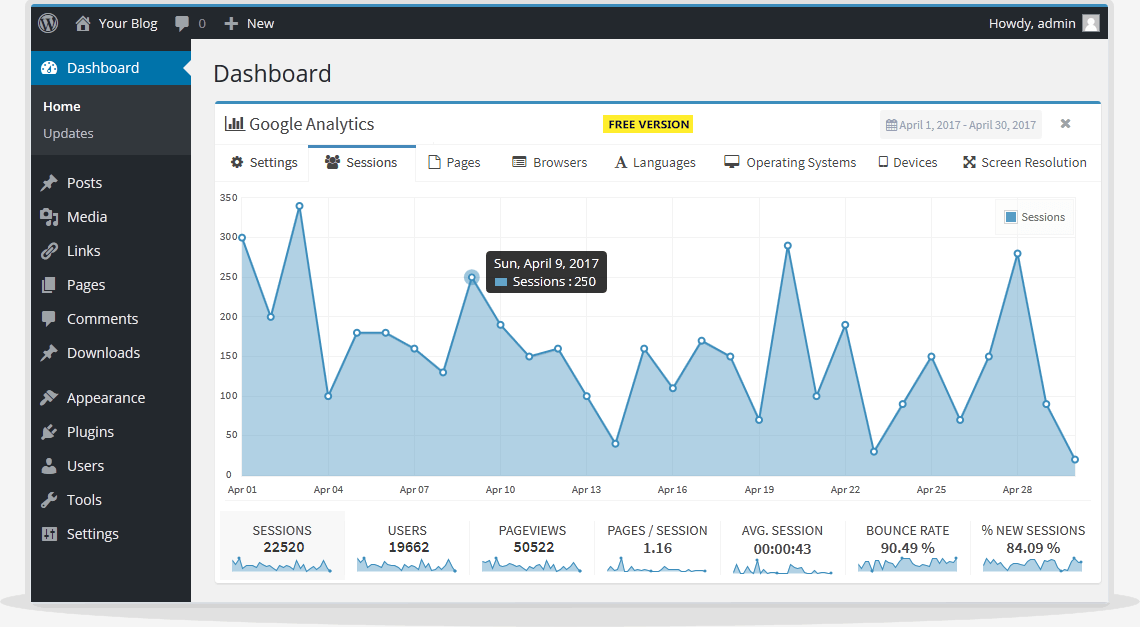Click the highlighted April 9 data point
Image resolution: width=1140 pixels, height=627 pixels.
click(x=472, y=277)
